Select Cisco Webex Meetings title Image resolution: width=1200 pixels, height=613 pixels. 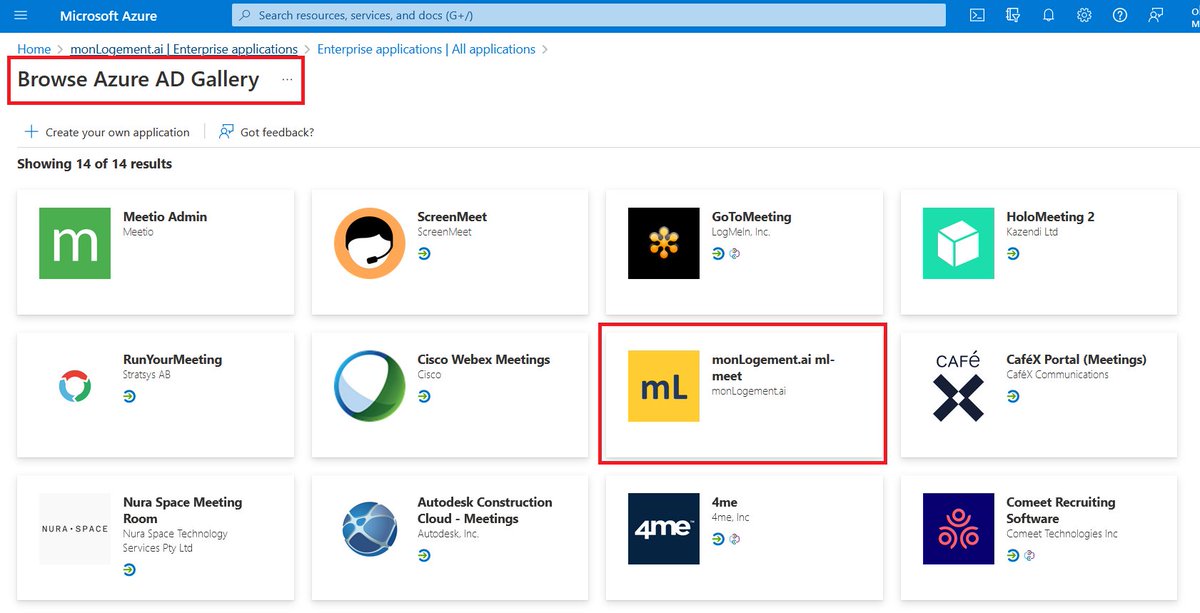tap(484, 360)
